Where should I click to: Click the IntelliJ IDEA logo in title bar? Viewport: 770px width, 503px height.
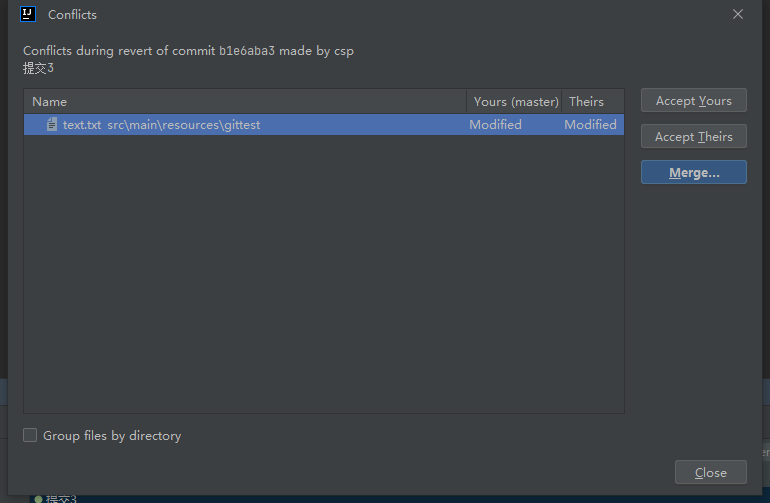28,14
